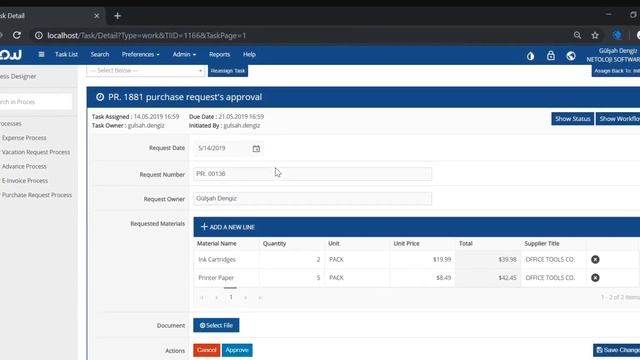The width and height of the screenshot is (640, 360).
Task: Open E-Invoice Process in sidebar
Action: 24,181
